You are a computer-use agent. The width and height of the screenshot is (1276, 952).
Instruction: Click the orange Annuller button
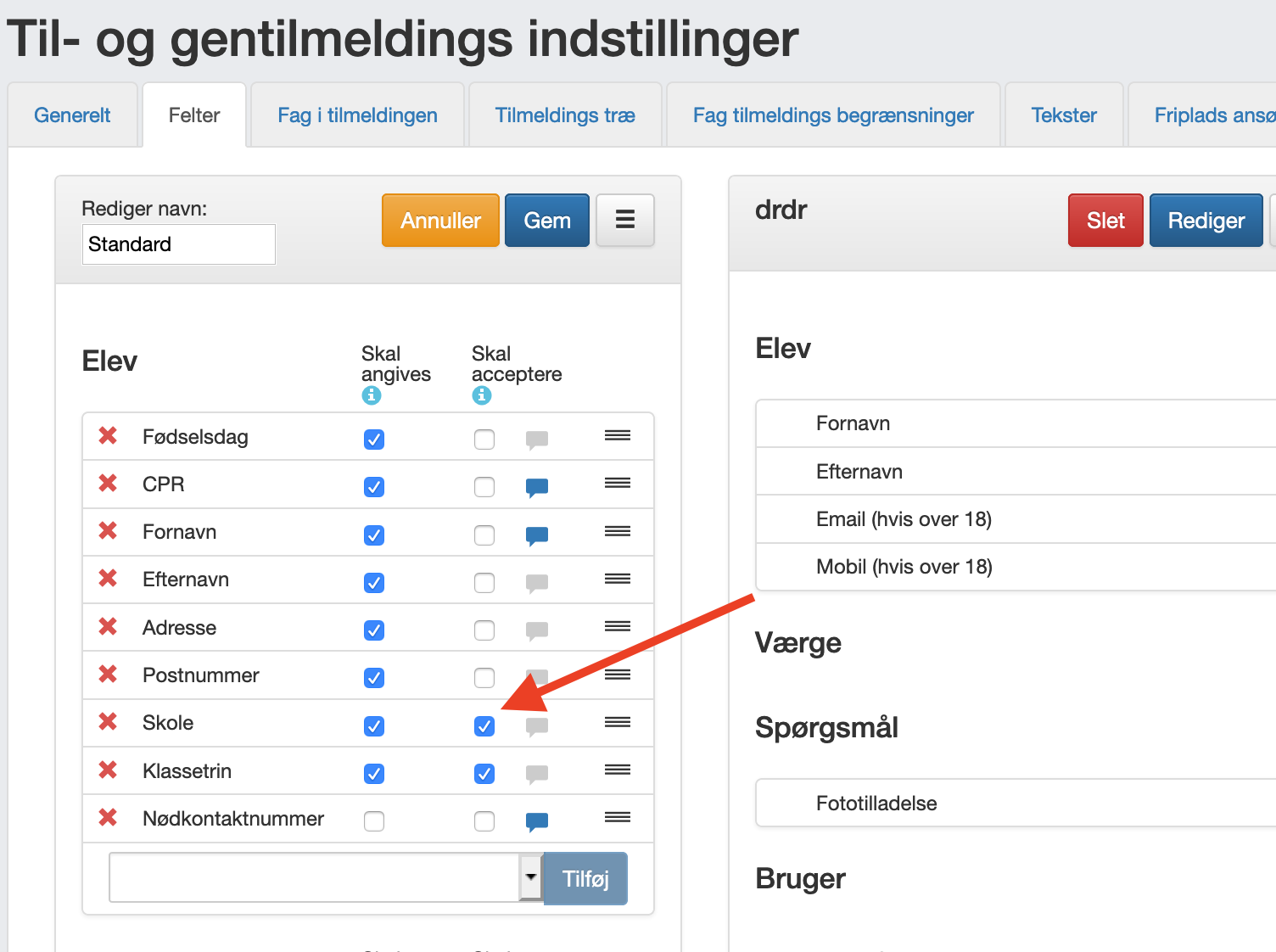440,221
